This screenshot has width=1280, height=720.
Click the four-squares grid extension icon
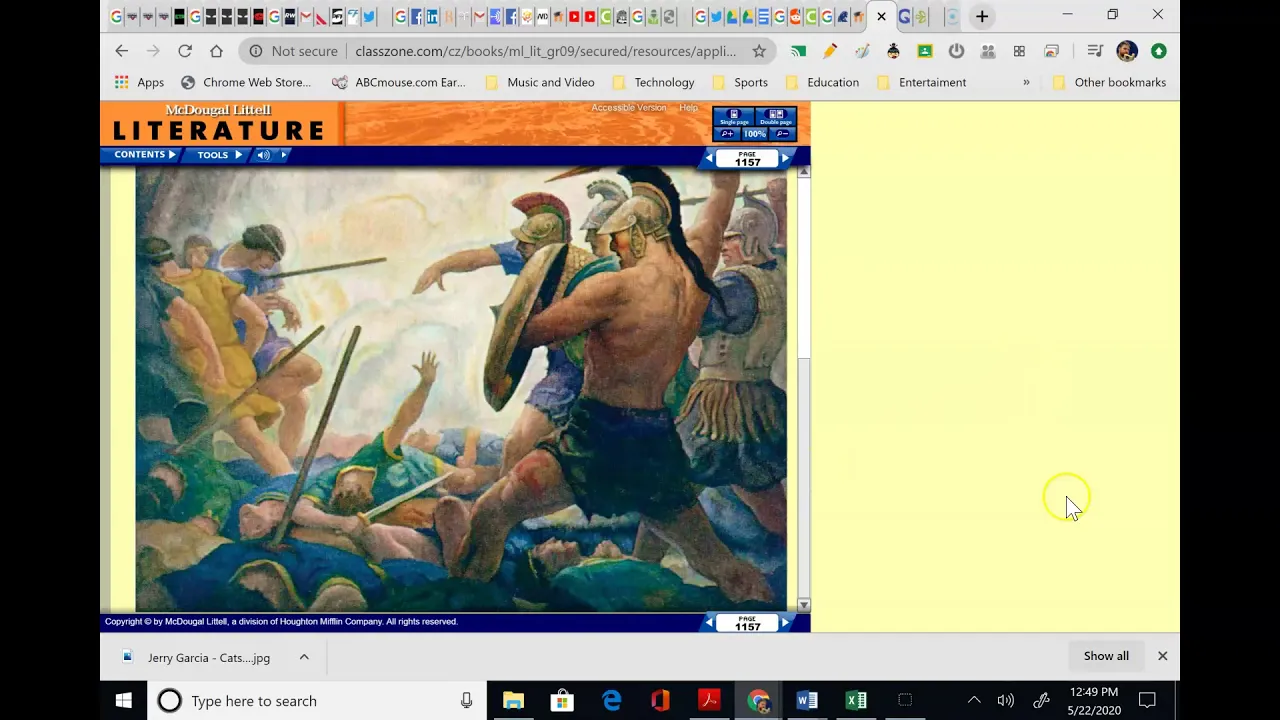[x=1019, y=51]
